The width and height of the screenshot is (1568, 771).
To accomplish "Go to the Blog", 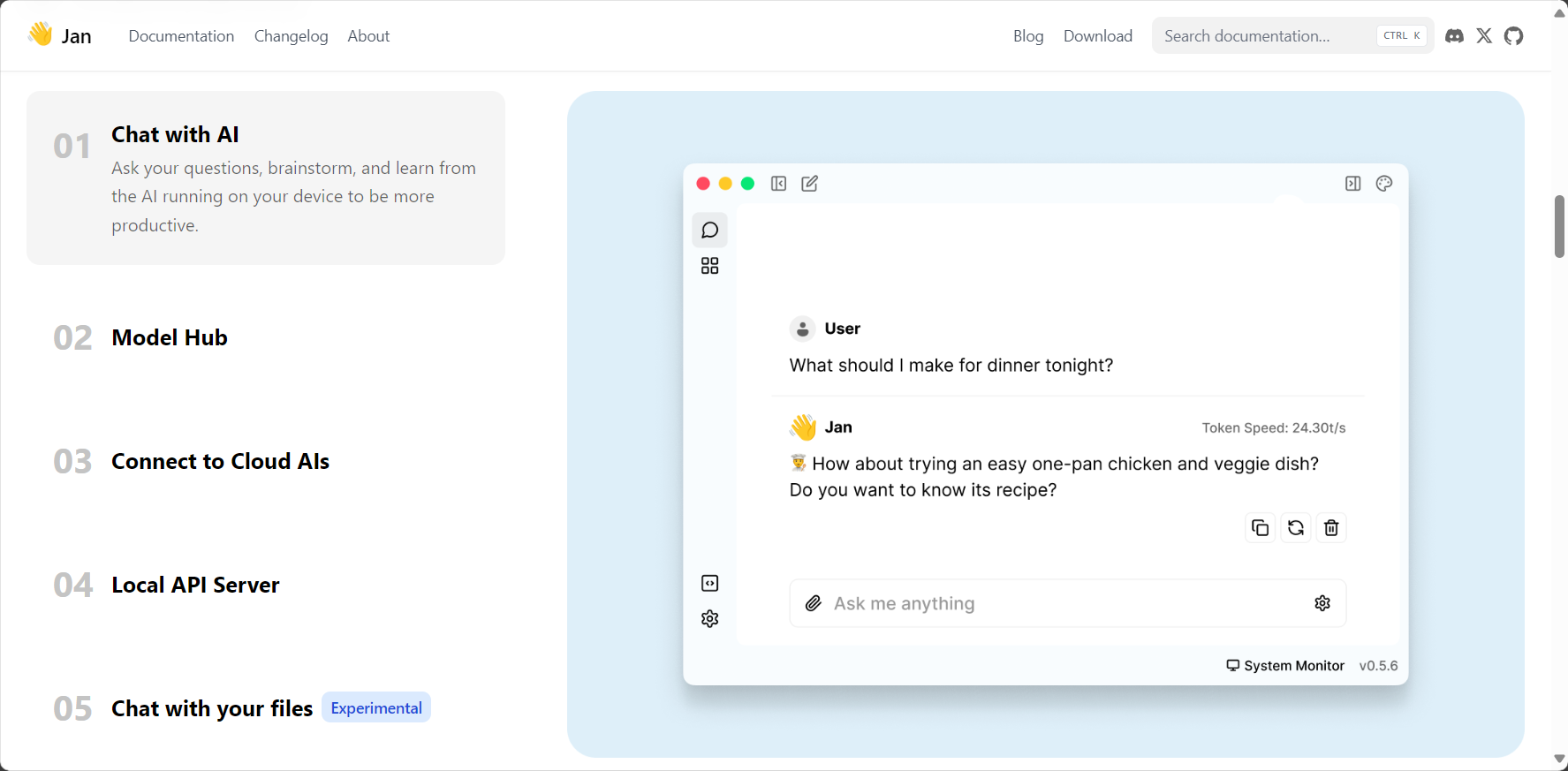I will 1028,36.
